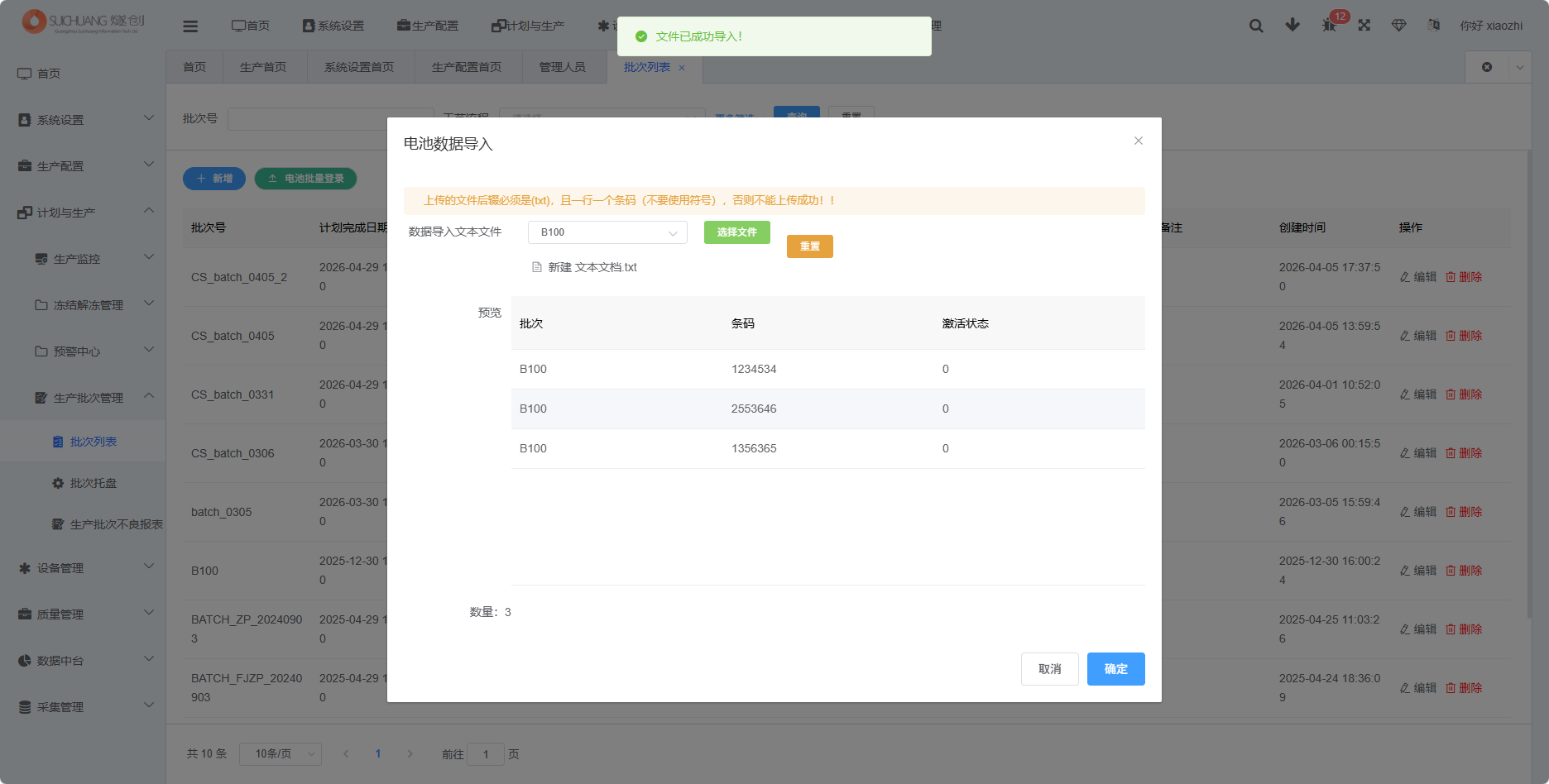Image resolution: width=1549 pixels, height=784 pixels.
Task: Click 确定 to confirm import
Action: 1116,669
